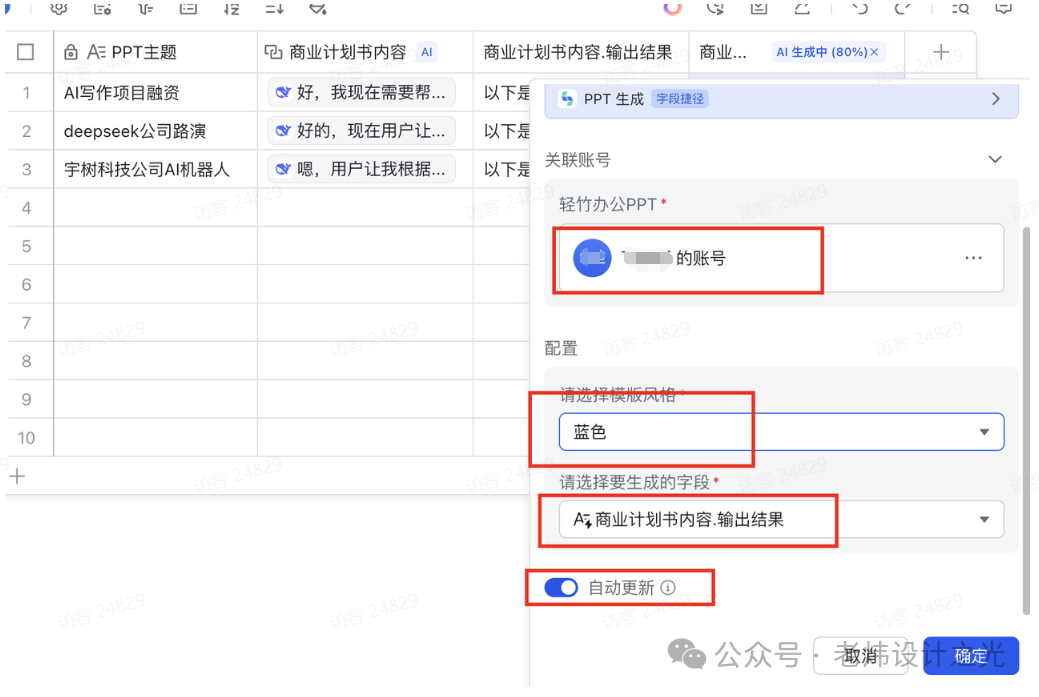1039x697 pixels.
Task: Click the blue account avatar
Action: 592,258
